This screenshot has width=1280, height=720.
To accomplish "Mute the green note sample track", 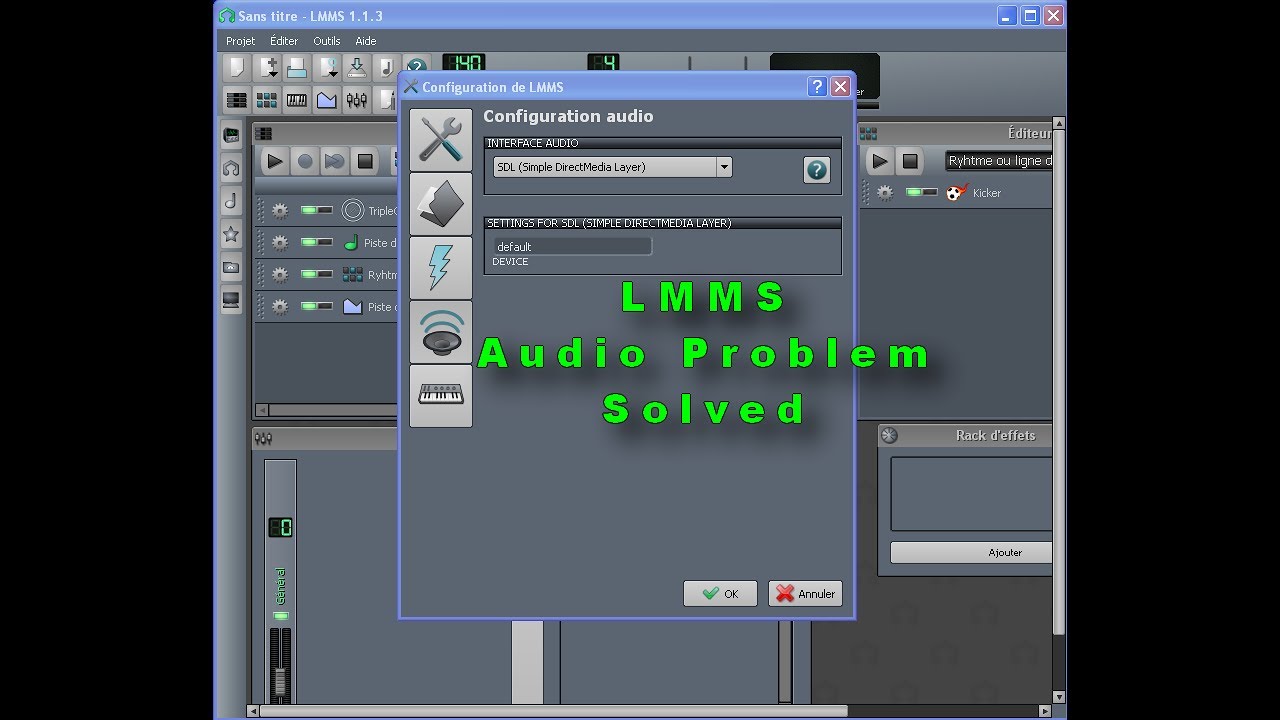I will coord(308,242).
